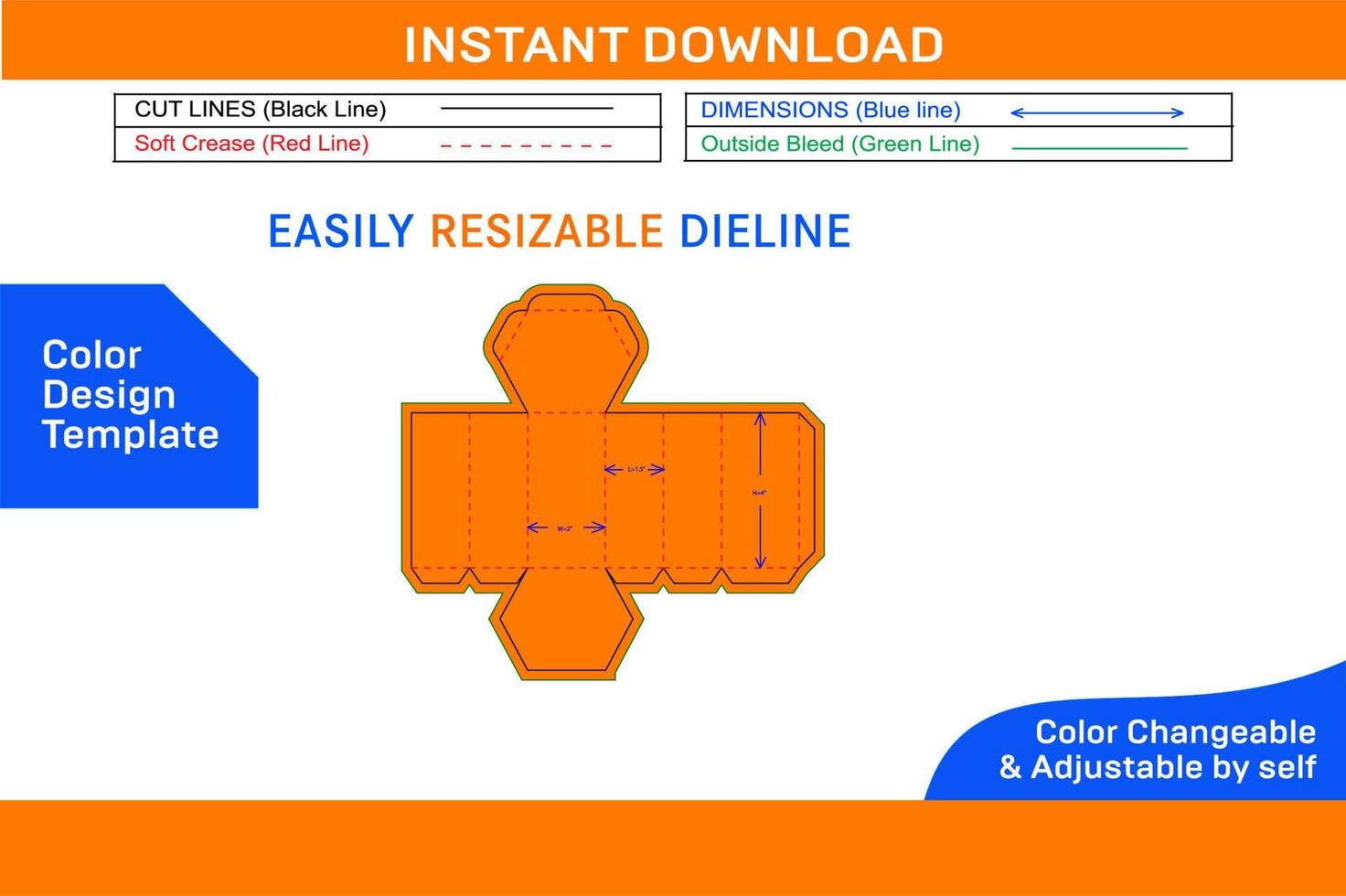Click the INSTANT DOWNLOAD banner text
1346x896 pixels.
(673, 44)
